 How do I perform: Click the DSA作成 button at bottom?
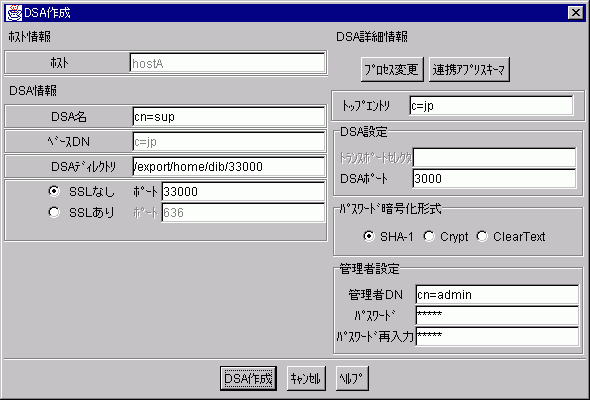coord(248,378)
